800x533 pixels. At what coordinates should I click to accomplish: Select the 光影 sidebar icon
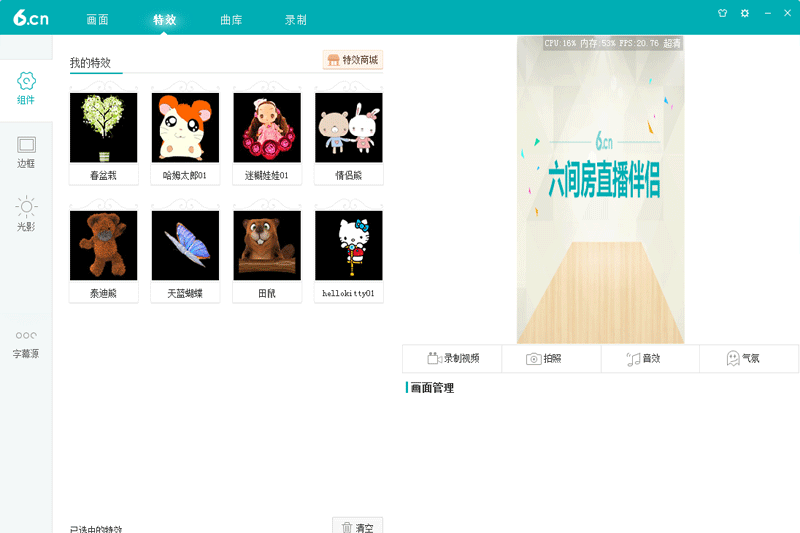pyautogui.click(x=26, y=214)
